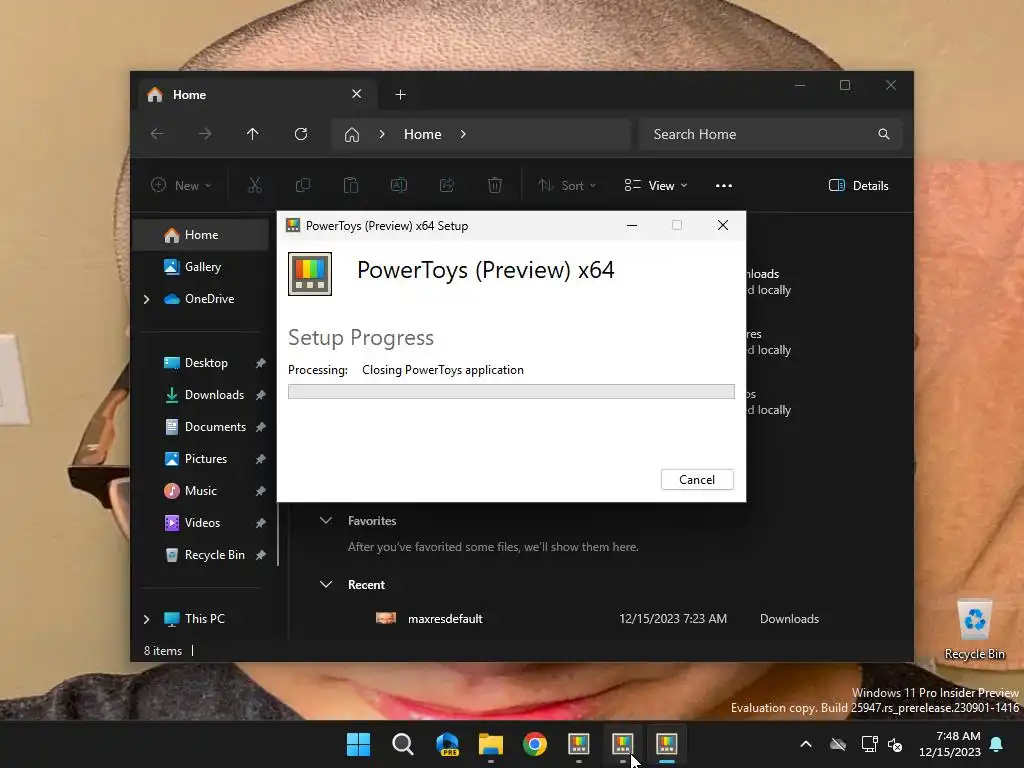Open taskbar Search
This screenshot has width=1024, height=768.
tap(402, 744)
